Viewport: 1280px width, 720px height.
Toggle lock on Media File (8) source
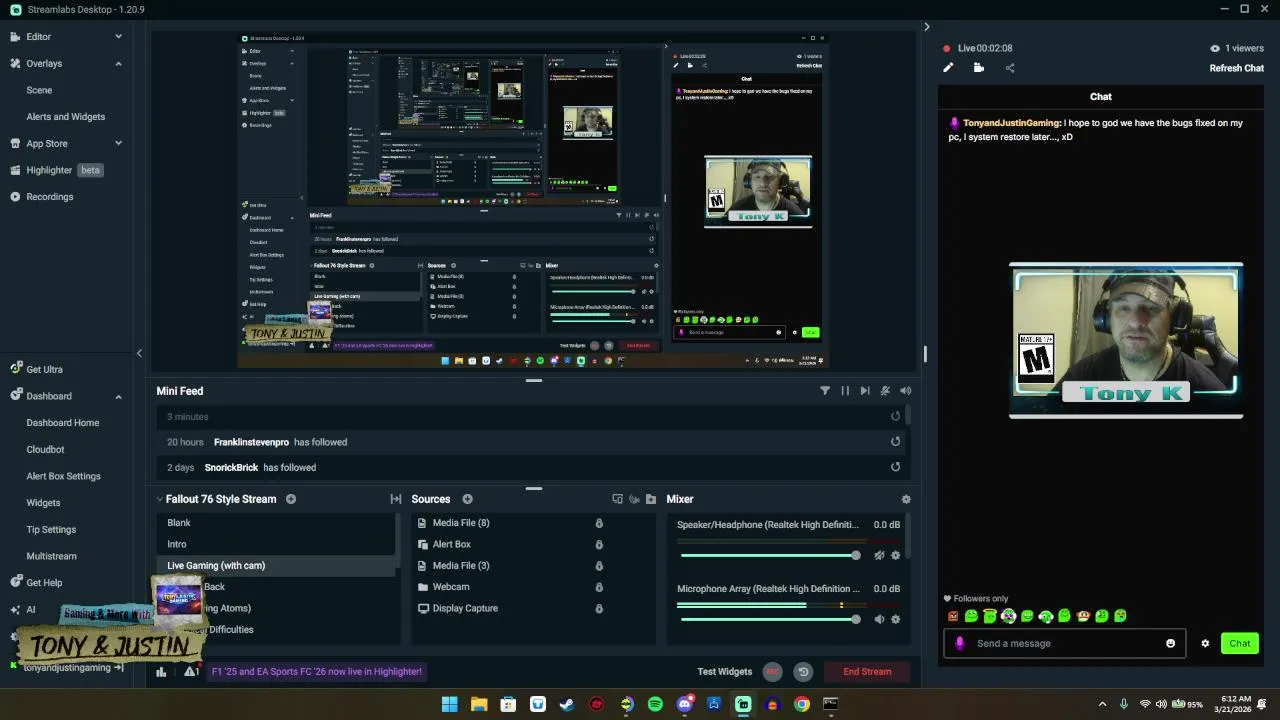pyautogui.click(x=599, y=523)
